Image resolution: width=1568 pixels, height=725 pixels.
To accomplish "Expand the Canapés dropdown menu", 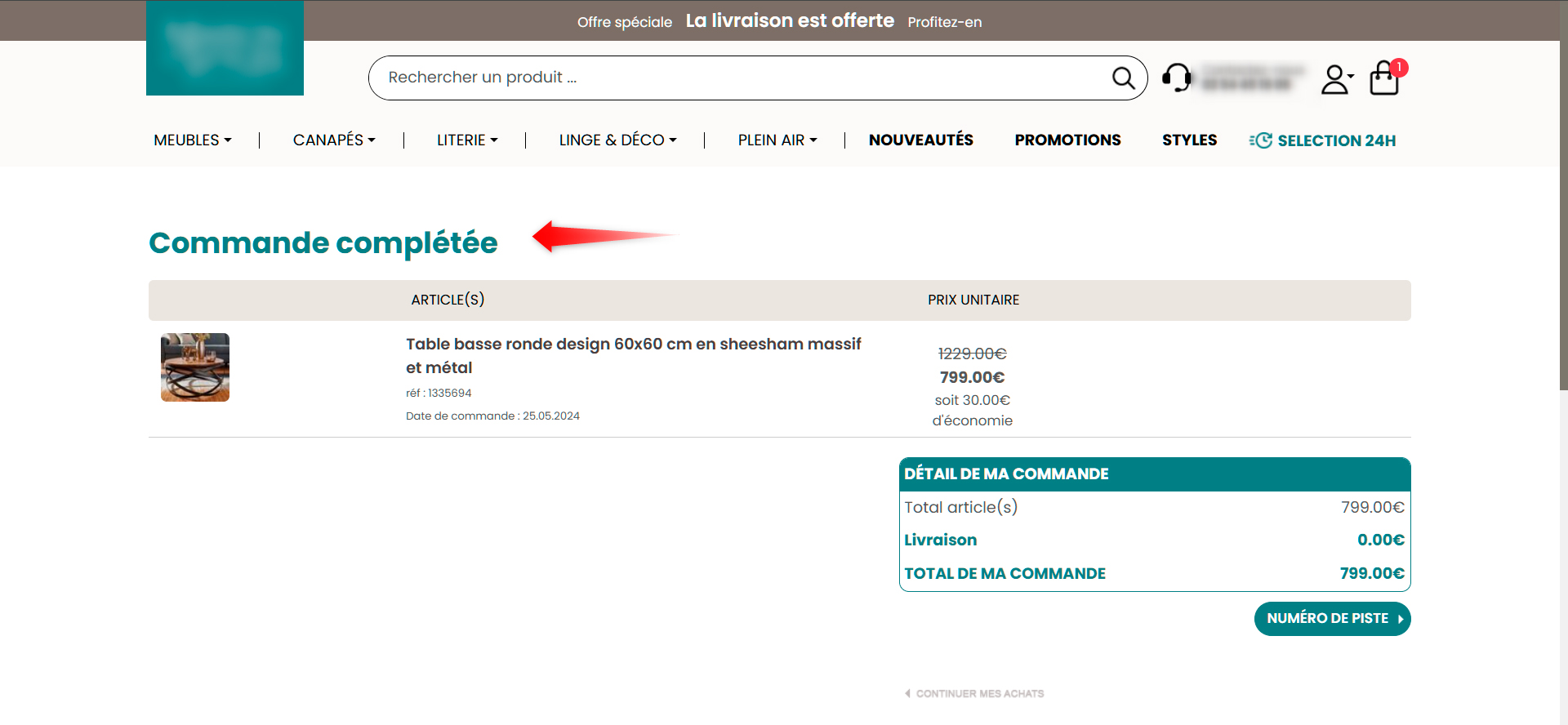I will 334,140.
